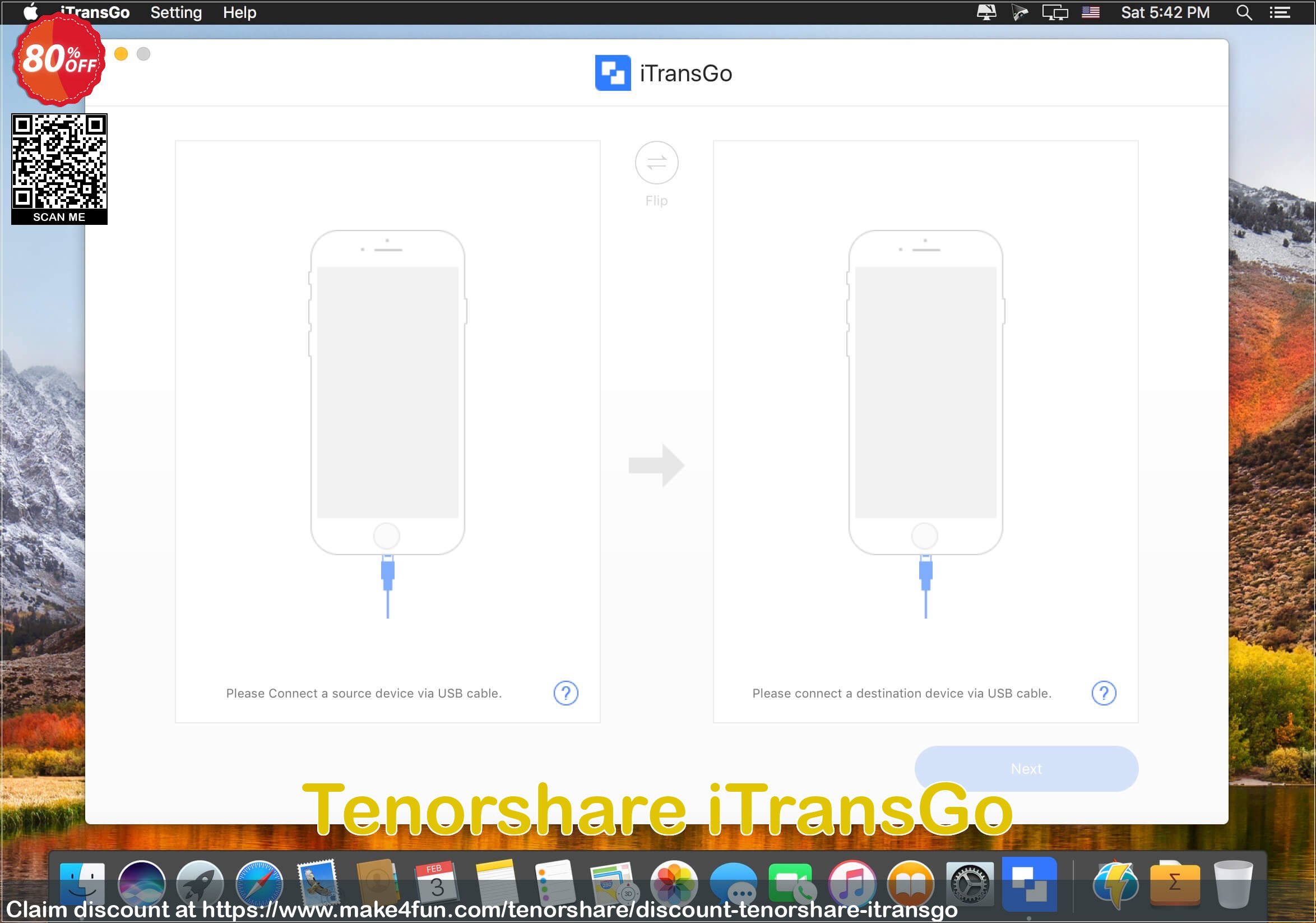Click the Flip swap devices icon

point(656,163)
